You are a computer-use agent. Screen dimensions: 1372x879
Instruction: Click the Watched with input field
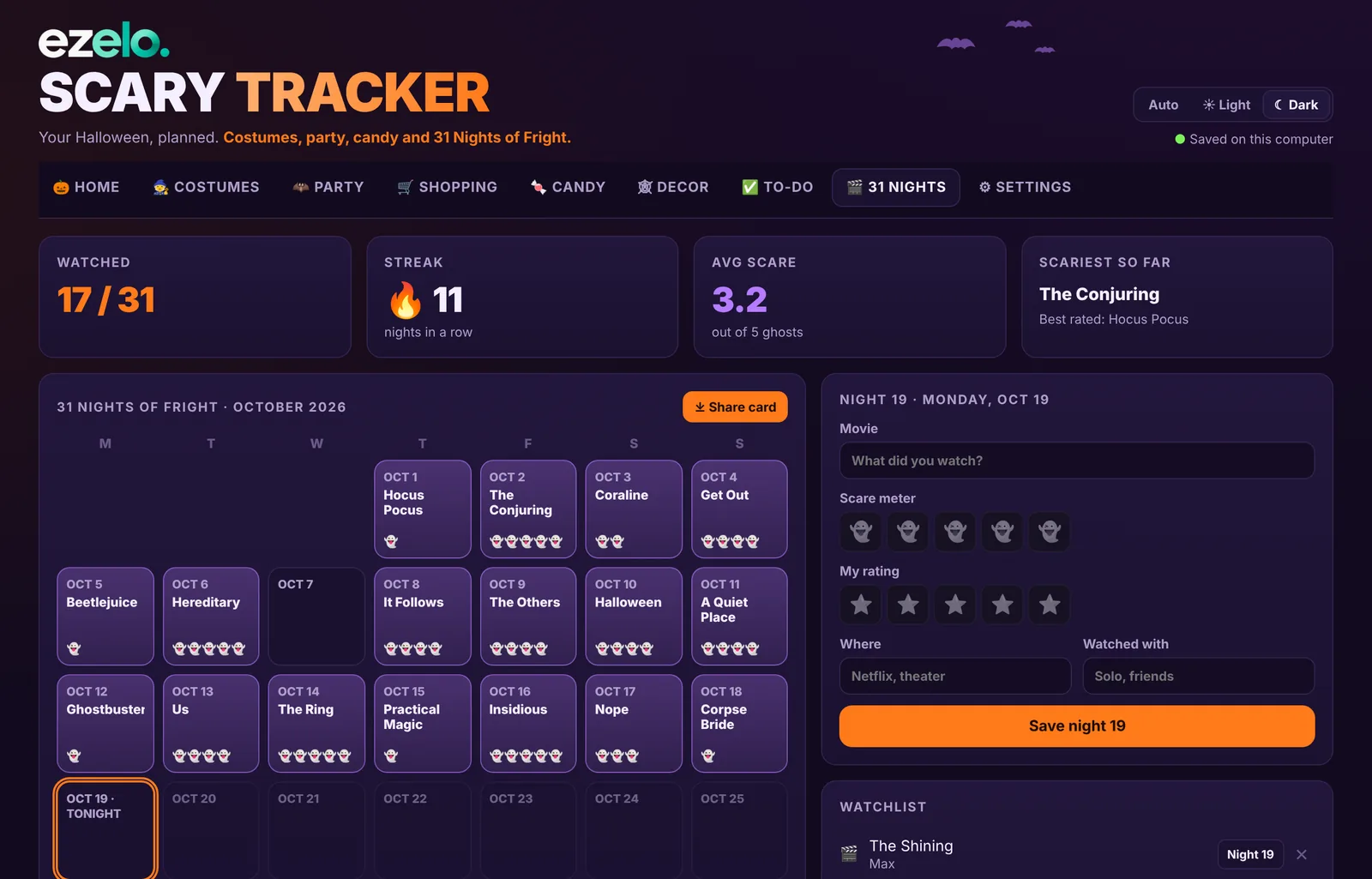click(x=1199, y=676)
